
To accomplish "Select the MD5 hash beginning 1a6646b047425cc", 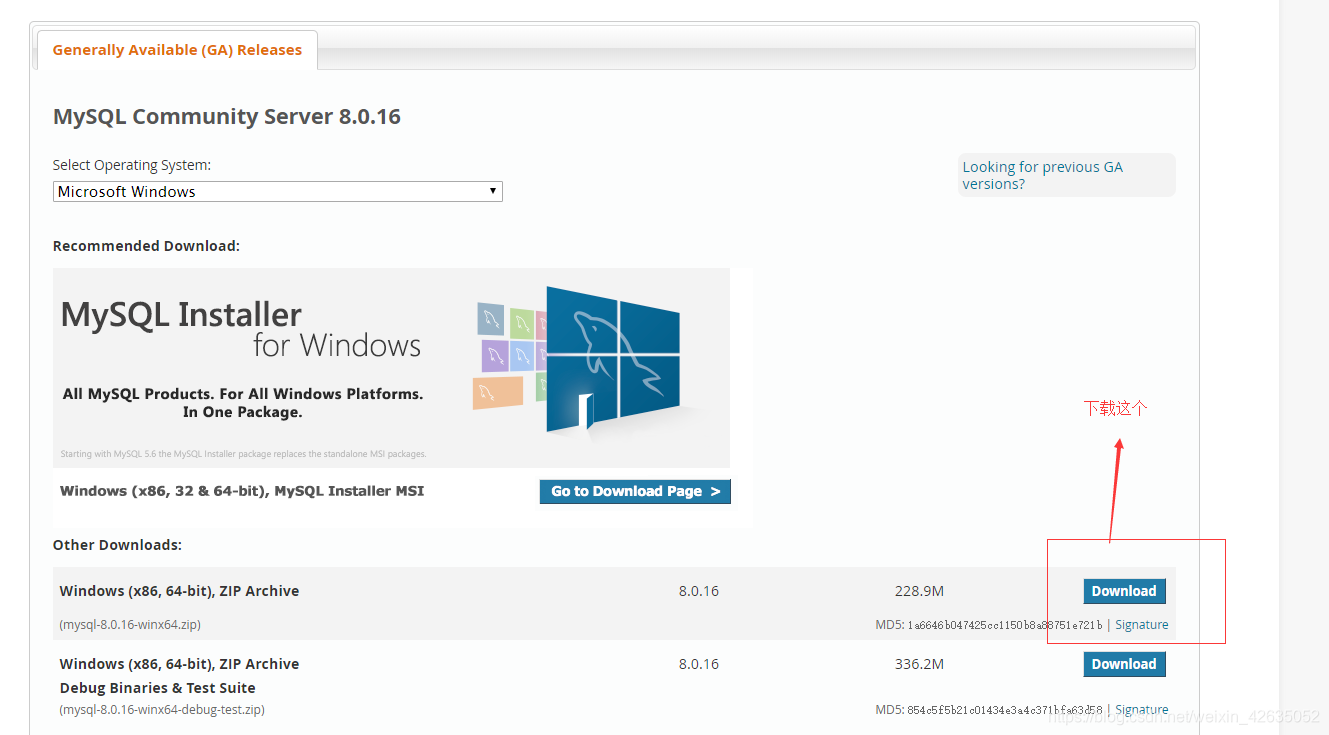I will point(1005,625).
